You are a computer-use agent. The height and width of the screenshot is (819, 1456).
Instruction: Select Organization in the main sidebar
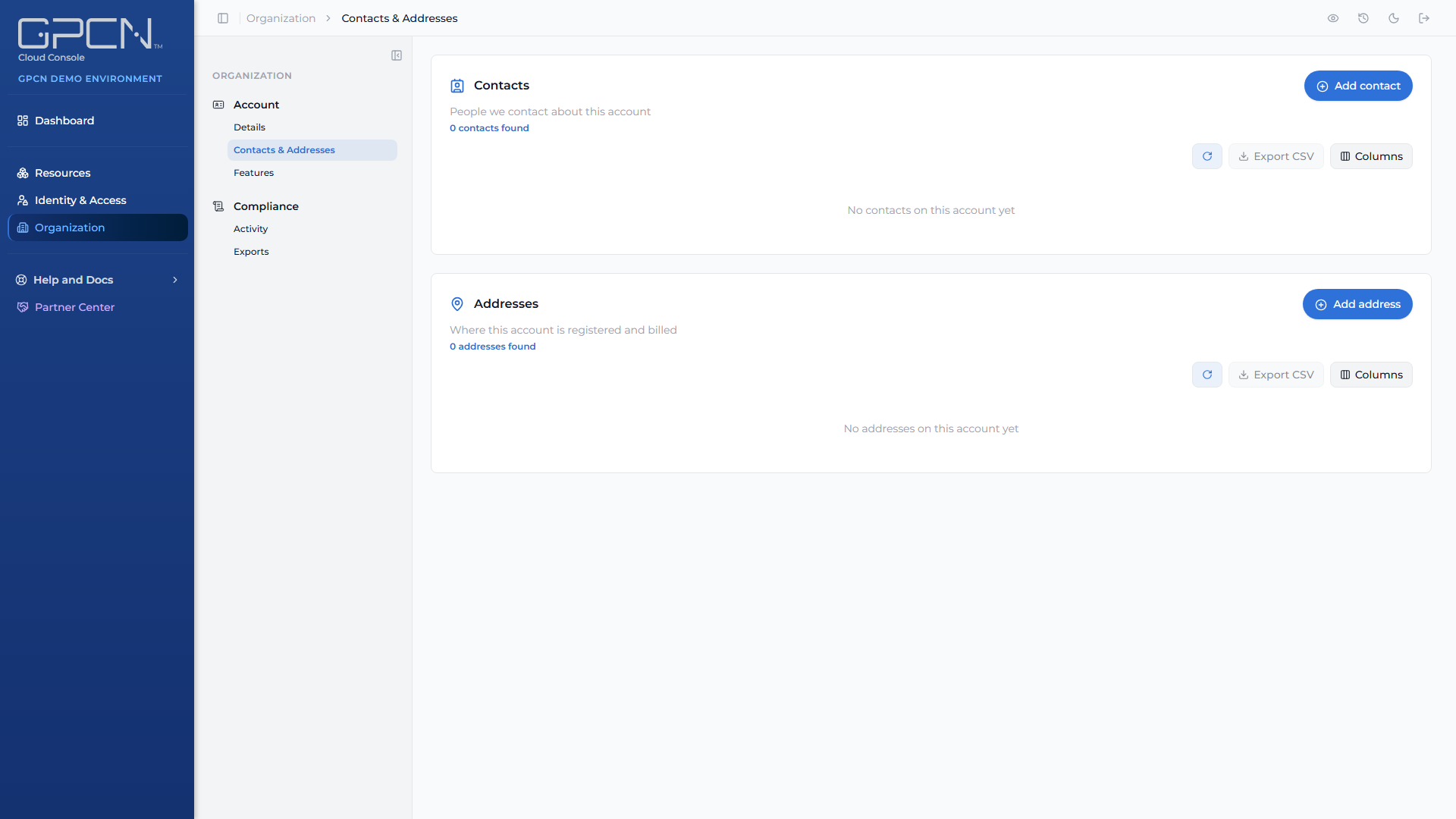click(x=98, y=227)
